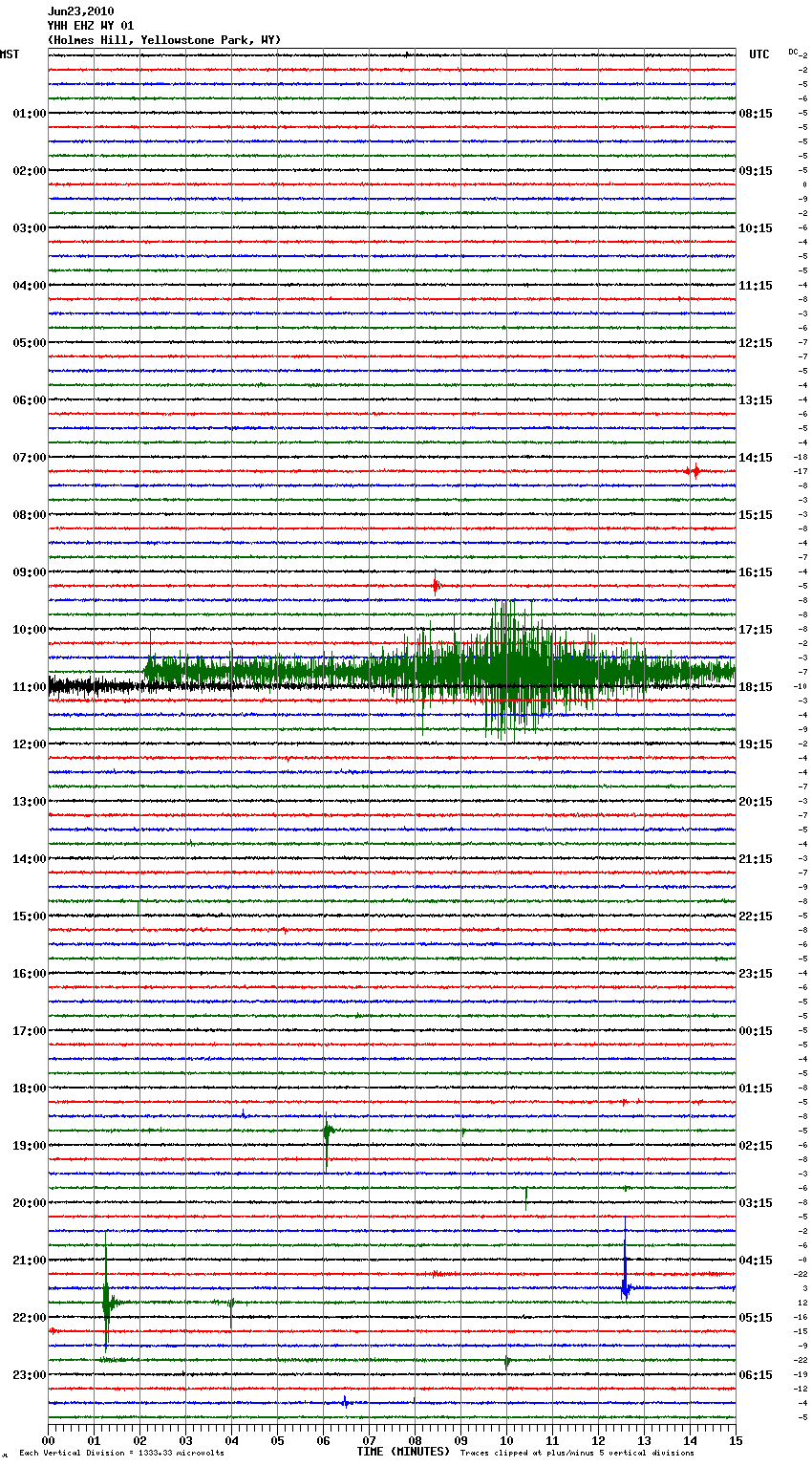The image size is (812, 1466).
Task: Click minute label 05 on the time axis
Action: pyautogui.click(x=277, y=1439)
